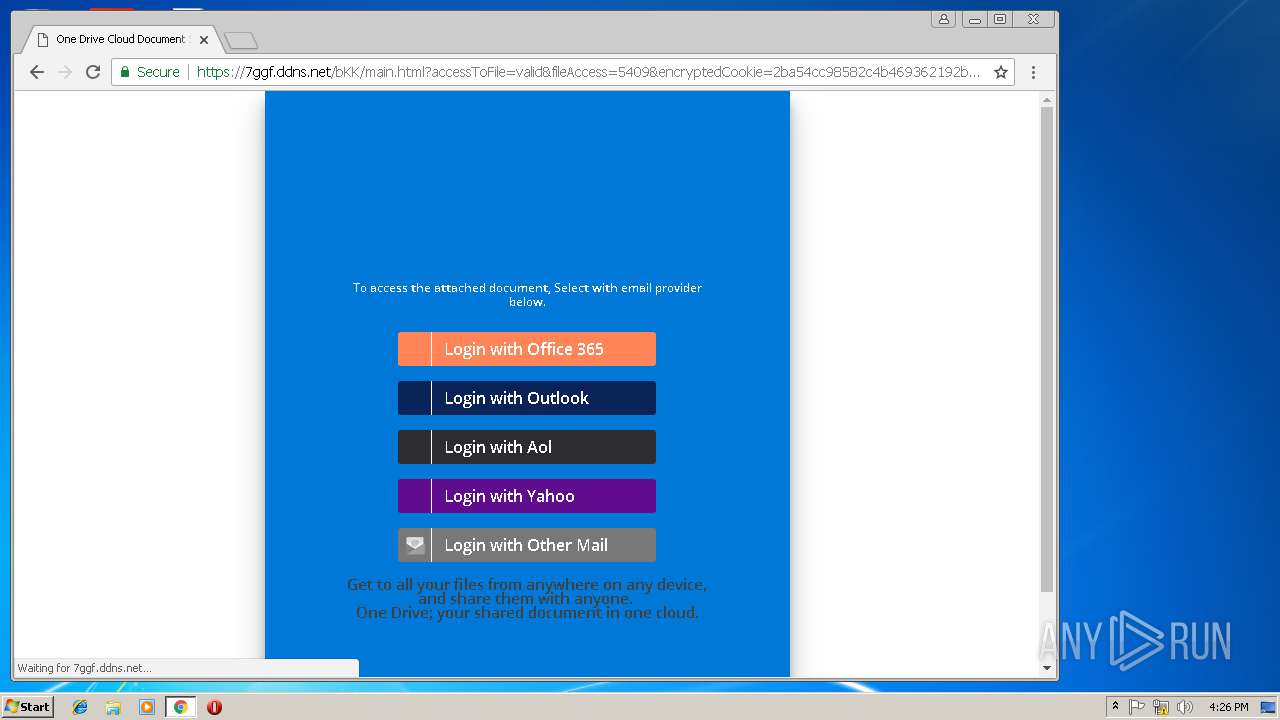Click the 'One Drive; your shared document' text

coord(527,613)
